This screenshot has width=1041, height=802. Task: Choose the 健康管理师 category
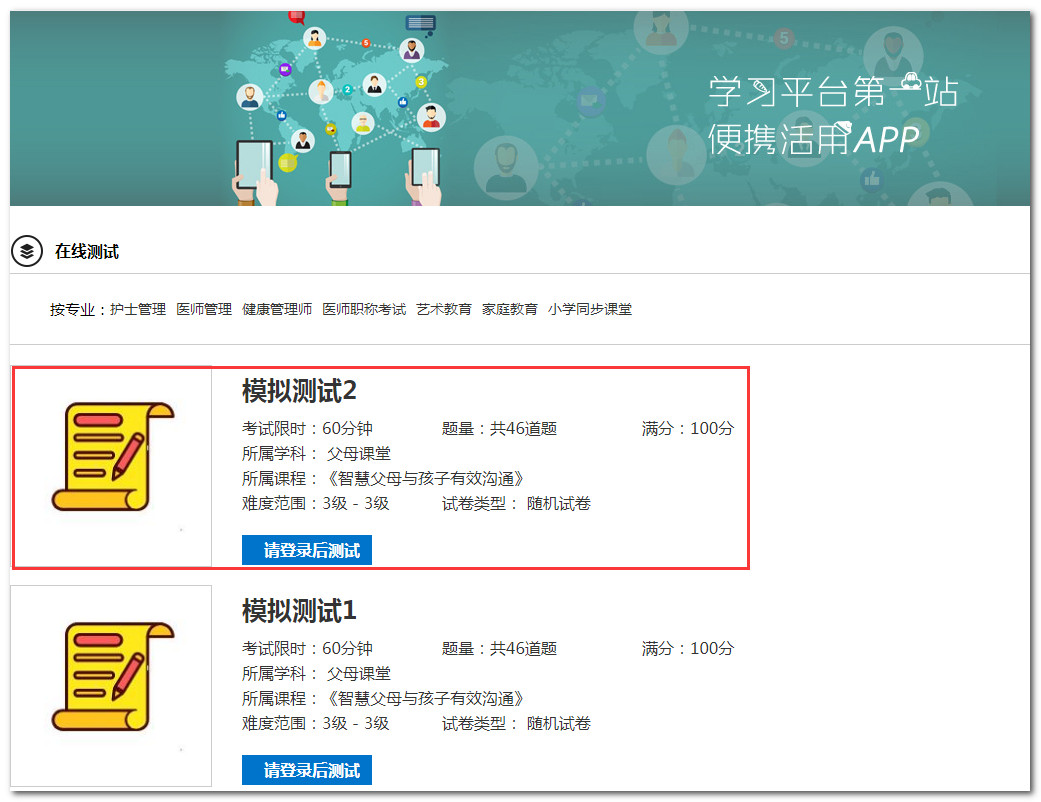pyautogui.click(x=277, y=310)
